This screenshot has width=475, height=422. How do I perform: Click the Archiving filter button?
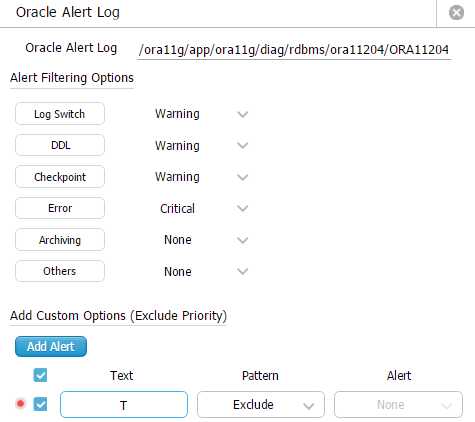click(60, 240)
